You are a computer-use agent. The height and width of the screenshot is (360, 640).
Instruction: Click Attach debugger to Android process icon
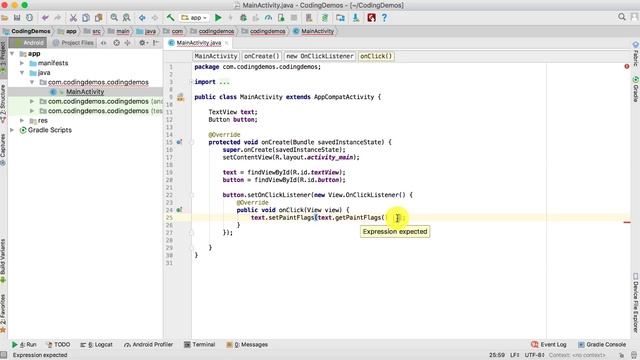tap(281, 18)
